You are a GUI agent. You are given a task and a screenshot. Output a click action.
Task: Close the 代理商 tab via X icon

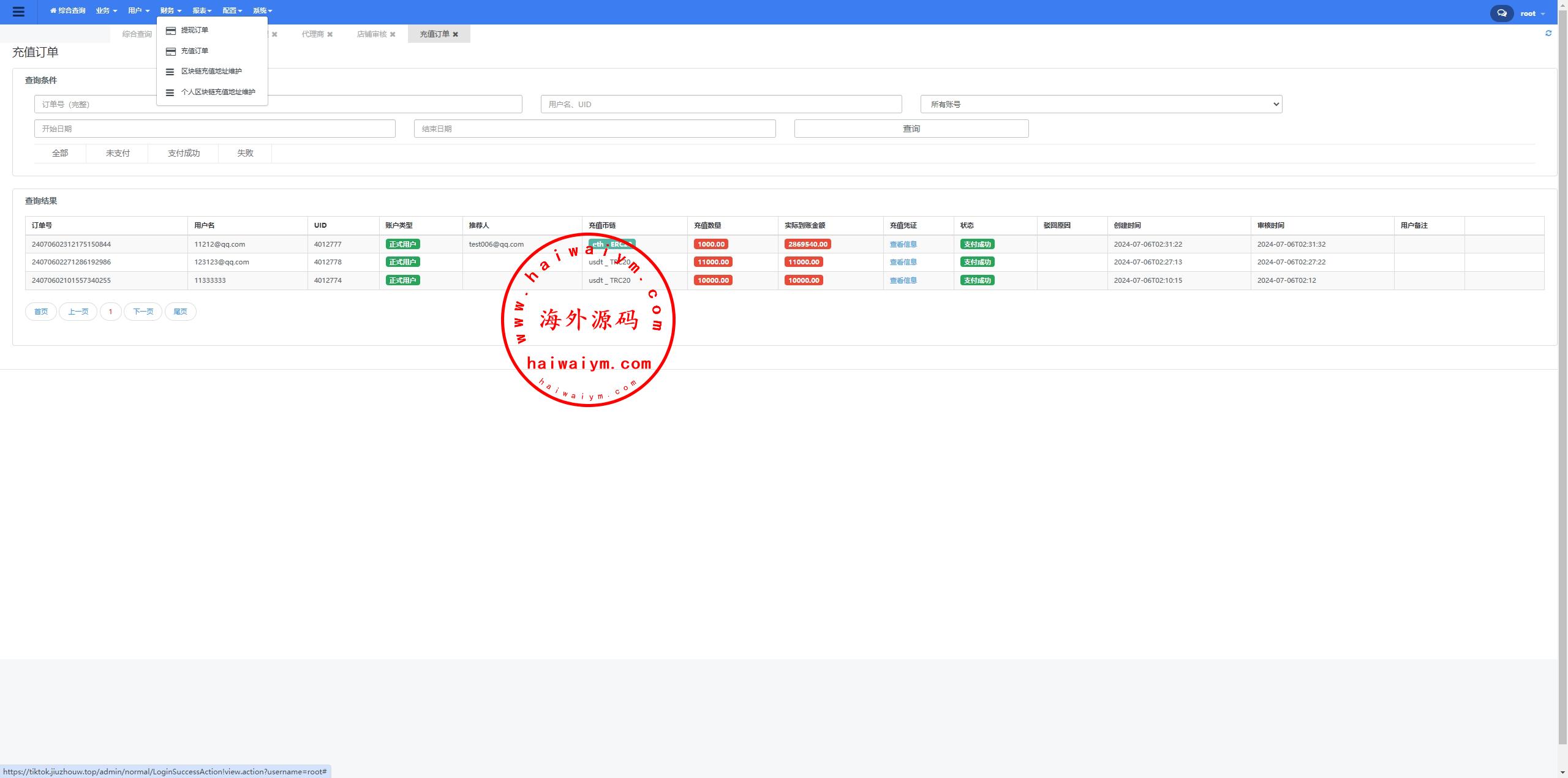click(330, 34)
